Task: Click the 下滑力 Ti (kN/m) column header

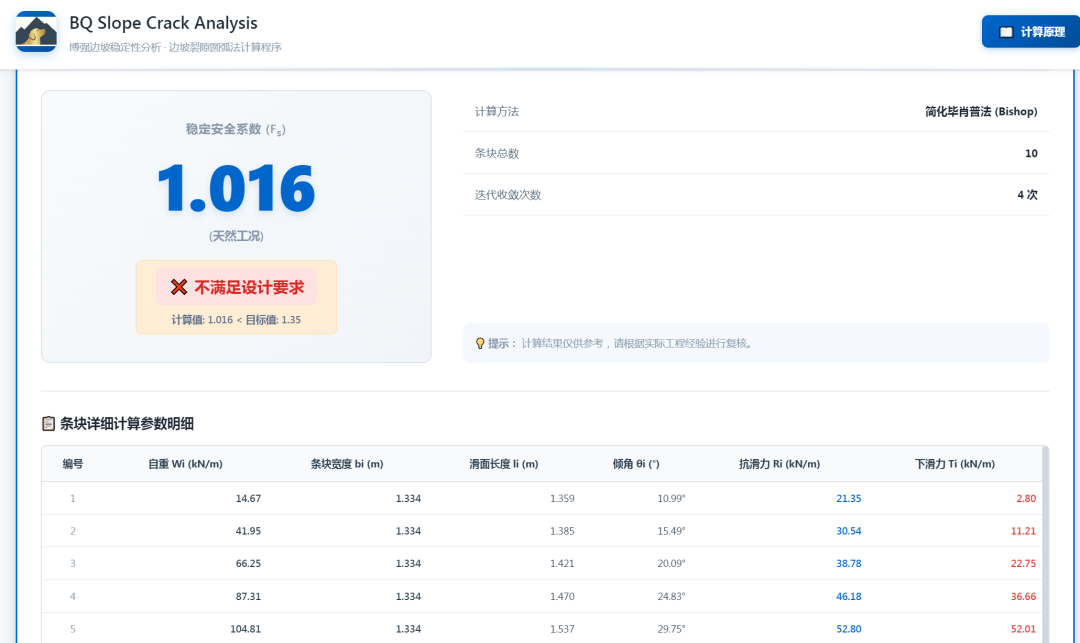Action: (x=955, y=464)
